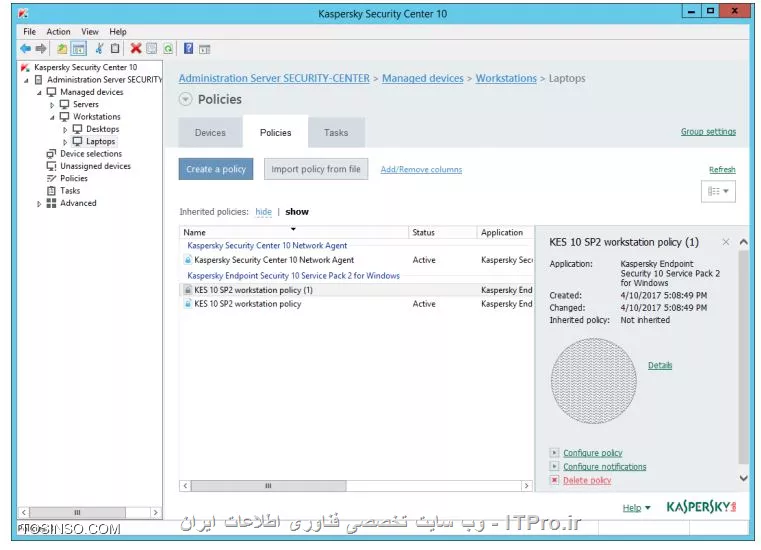Screen dimensions: 761x550
Task: Click the Configure policy link
Action: [593, 452]
